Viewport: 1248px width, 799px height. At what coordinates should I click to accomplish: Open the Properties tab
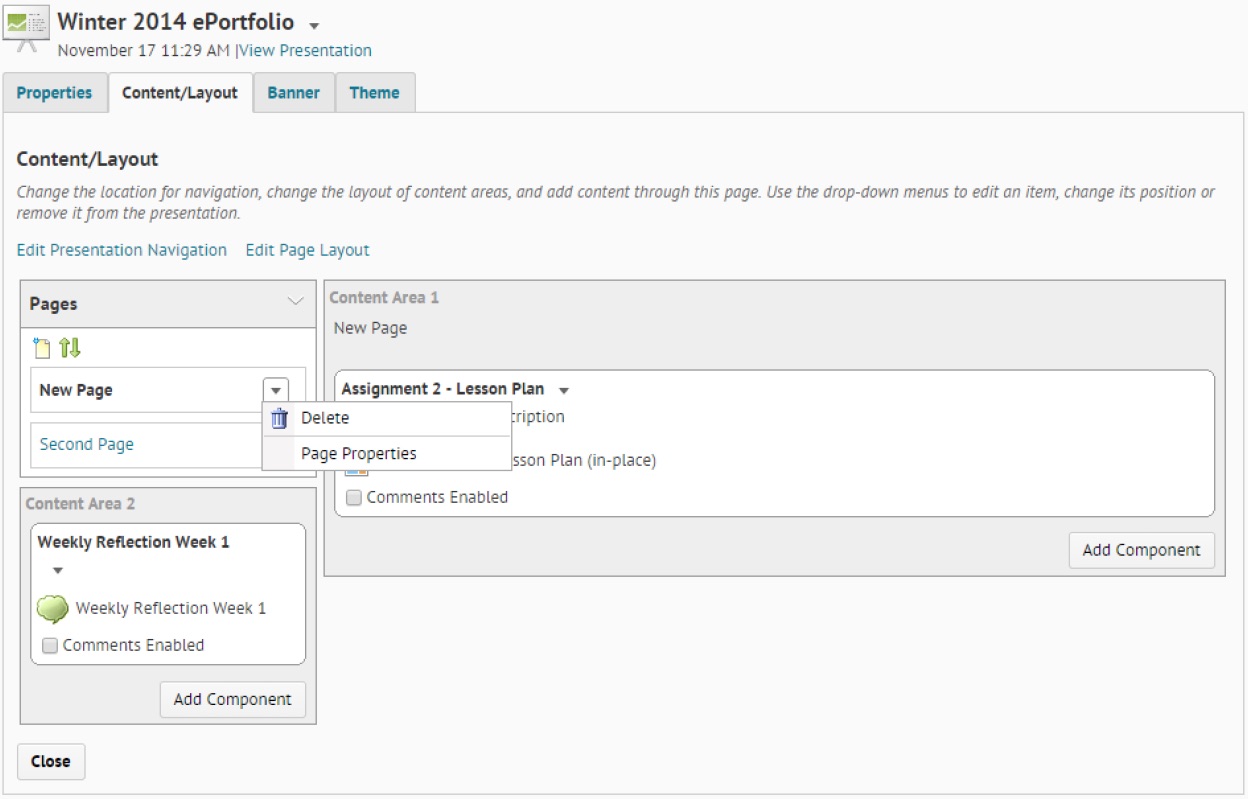tap(54, 93)
